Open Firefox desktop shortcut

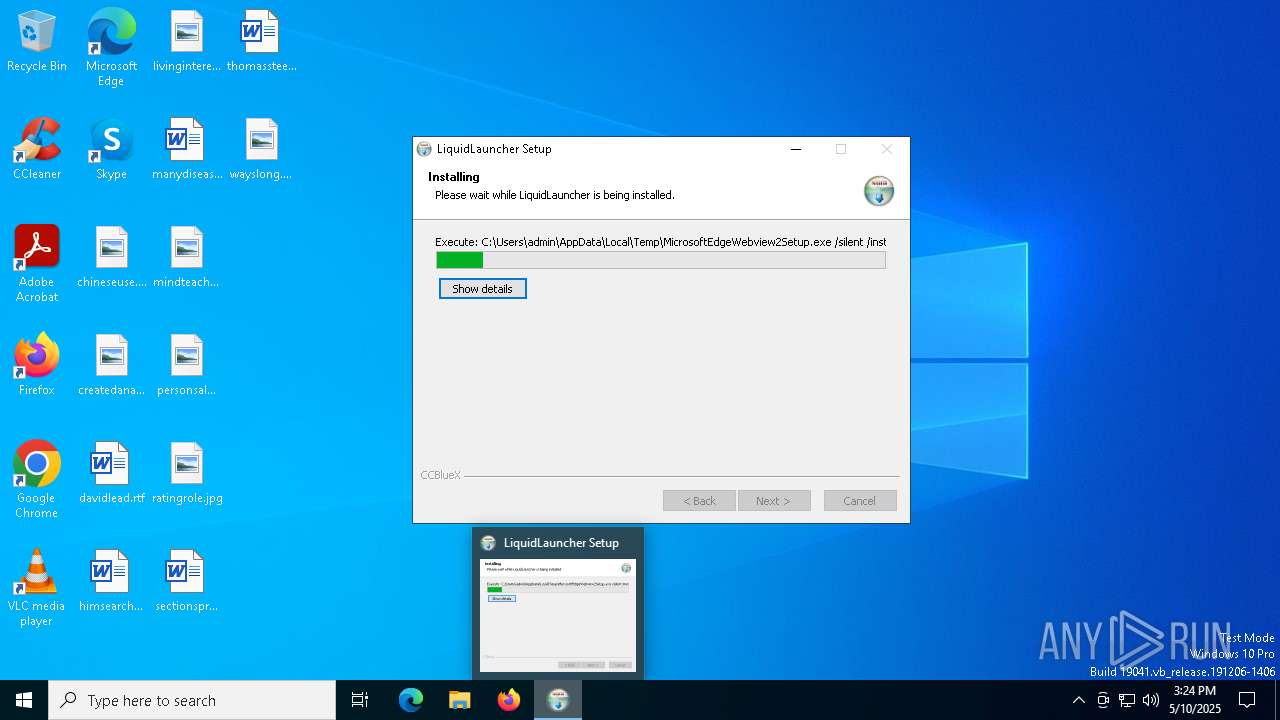[37, 366]
